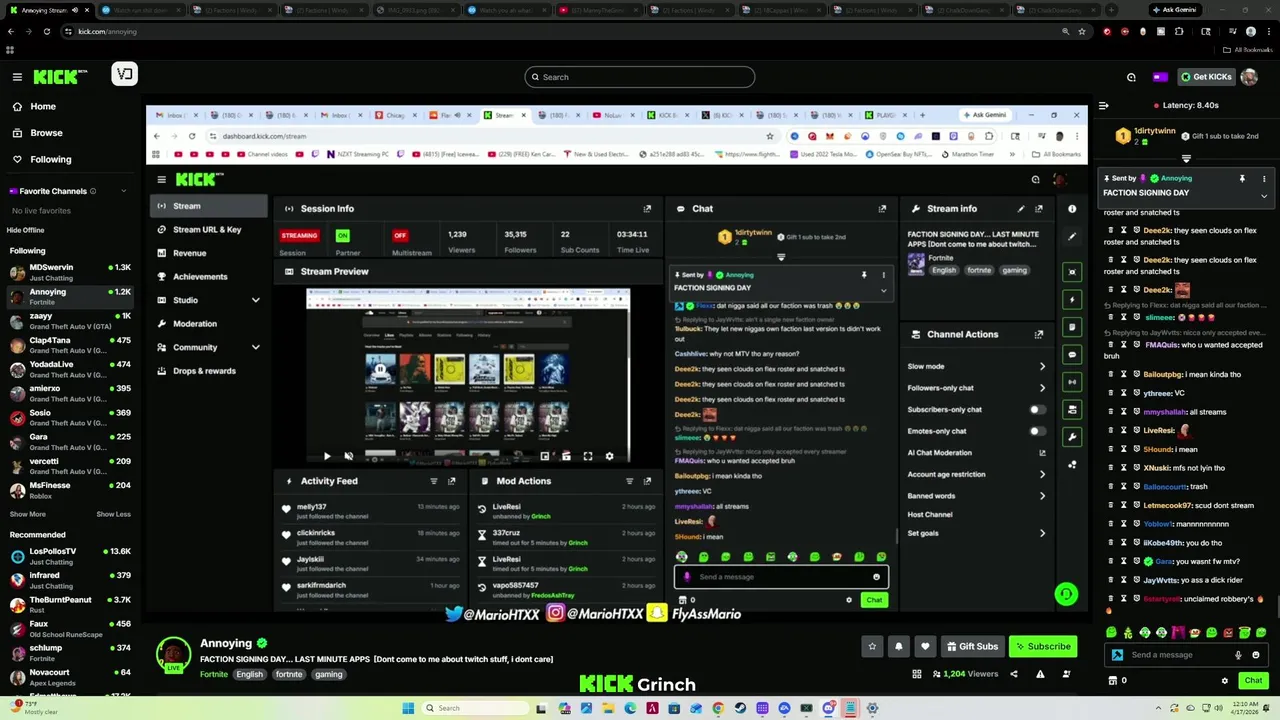Toggle Subscribers-only chat switch
Image resolution: width=1280 pixels, height=720 pixels.
click(x=1038, y=409)
